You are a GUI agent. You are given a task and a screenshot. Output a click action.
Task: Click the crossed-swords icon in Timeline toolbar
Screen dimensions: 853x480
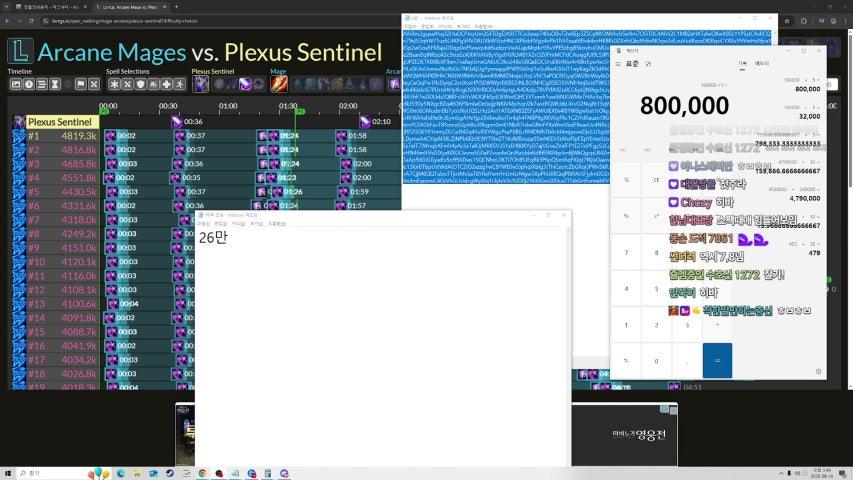[94, 84]
